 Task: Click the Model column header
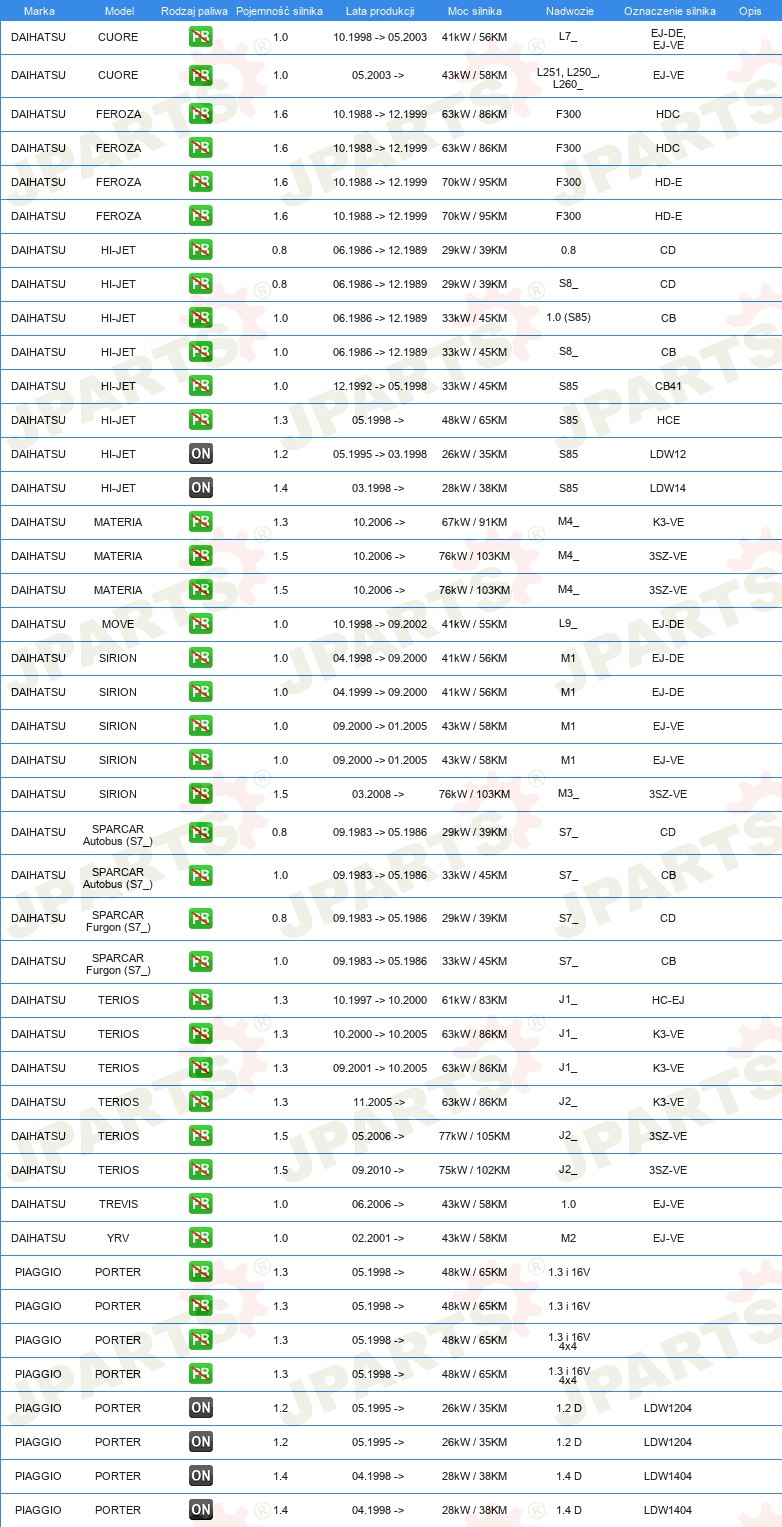pyautogui.click(x=119, y=11)
